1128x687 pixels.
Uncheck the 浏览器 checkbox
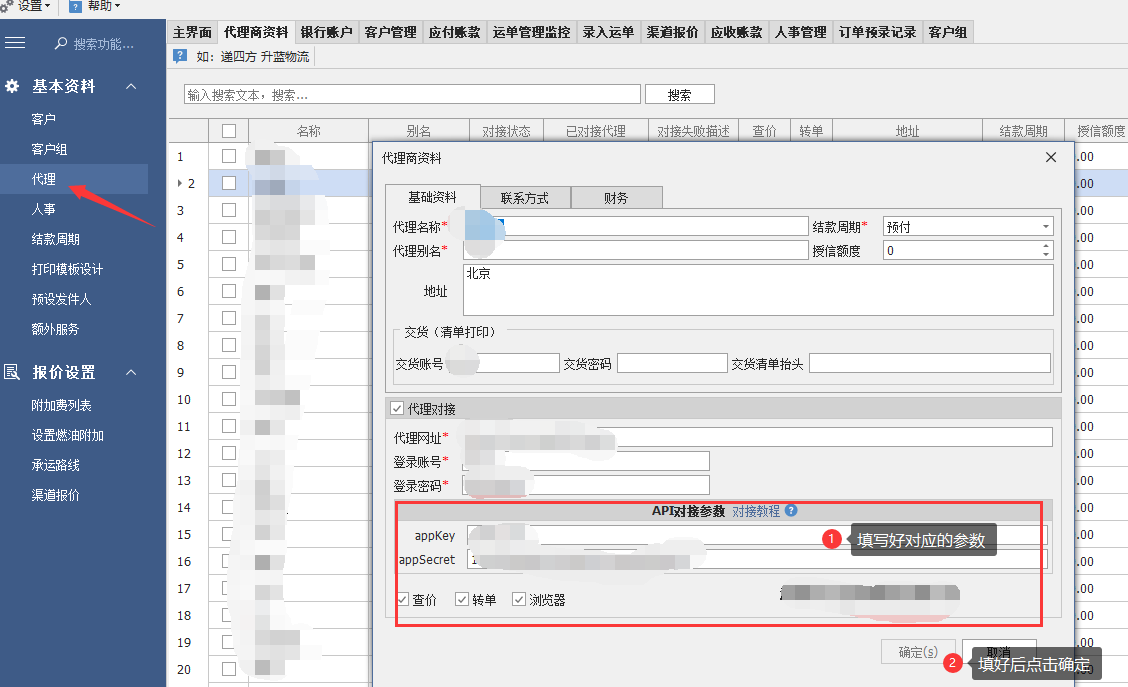coord(519,599)
